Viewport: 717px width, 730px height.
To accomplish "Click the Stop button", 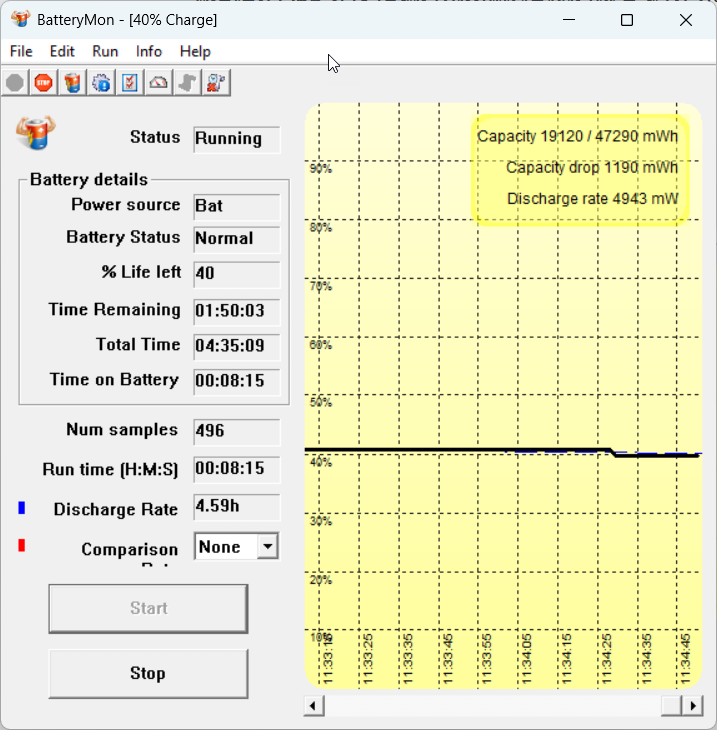I will [148, 673].
